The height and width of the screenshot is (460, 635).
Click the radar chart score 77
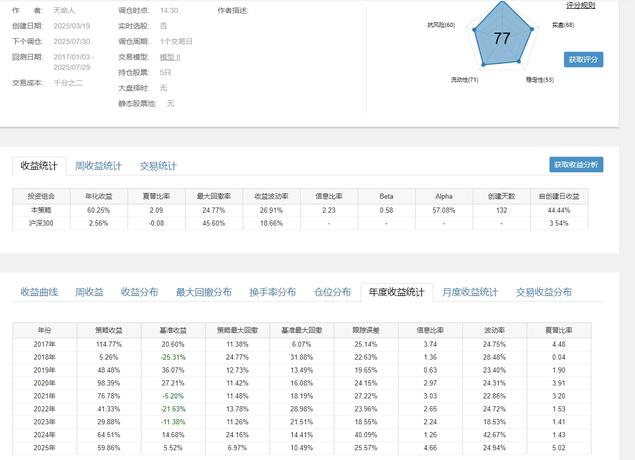click(502, 40)
